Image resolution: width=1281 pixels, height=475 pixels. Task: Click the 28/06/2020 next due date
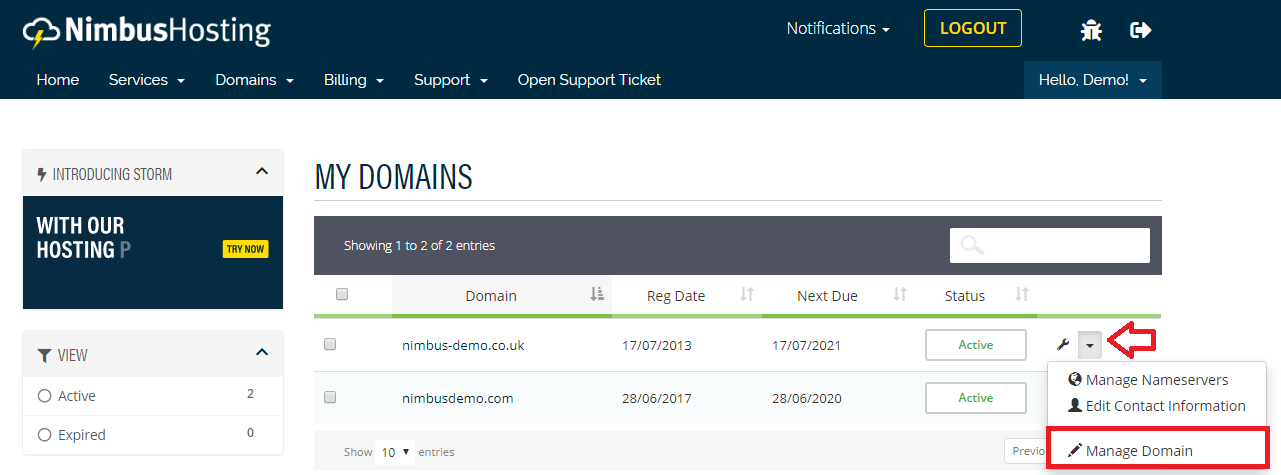tap(807, 398)
